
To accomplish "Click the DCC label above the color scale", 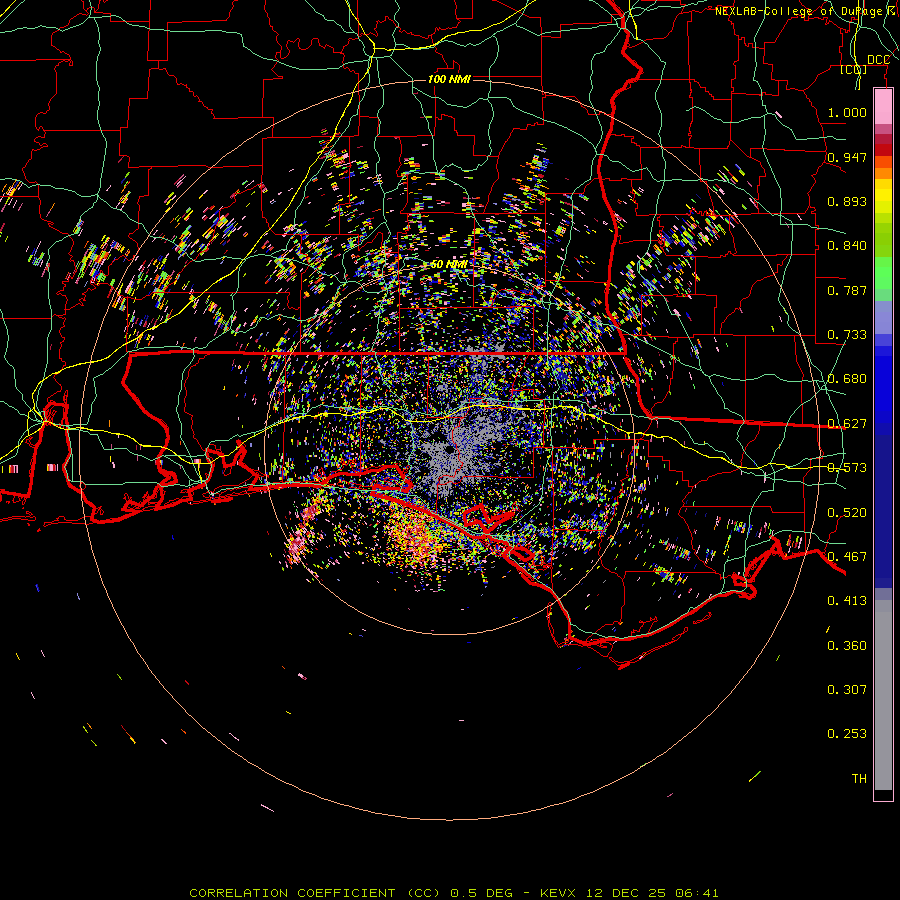I will point(878,60).
